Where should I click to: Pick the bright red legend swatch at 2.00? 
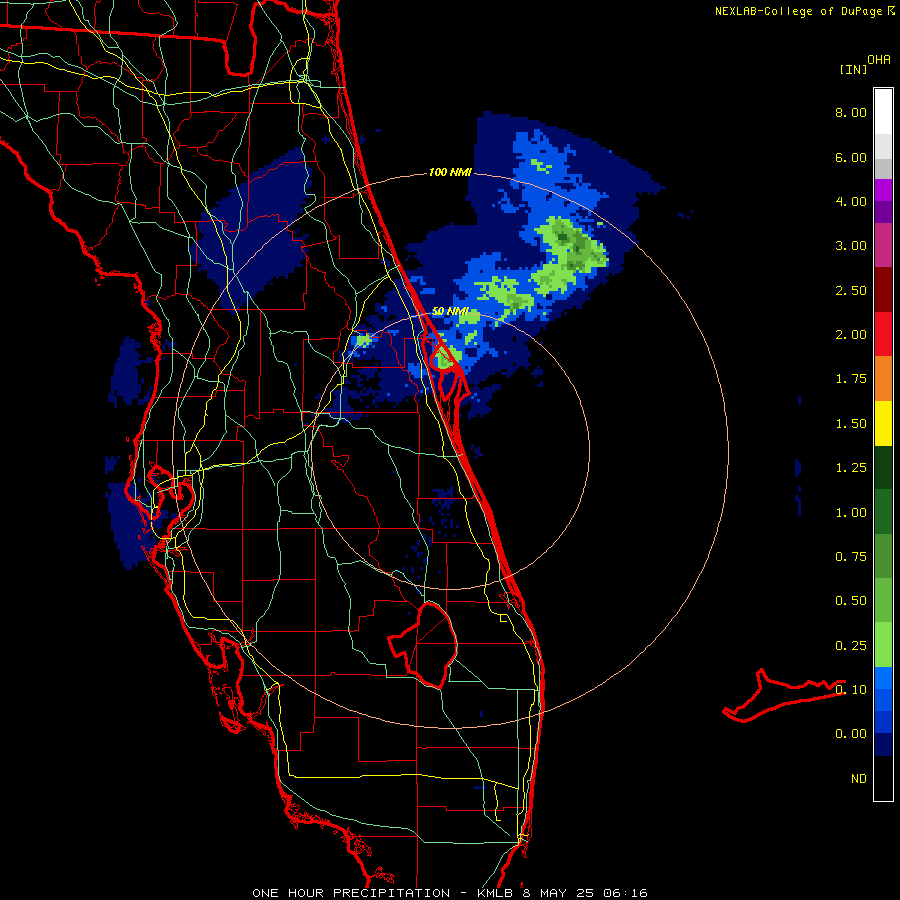pyautogui.click(x=883, y=334)
